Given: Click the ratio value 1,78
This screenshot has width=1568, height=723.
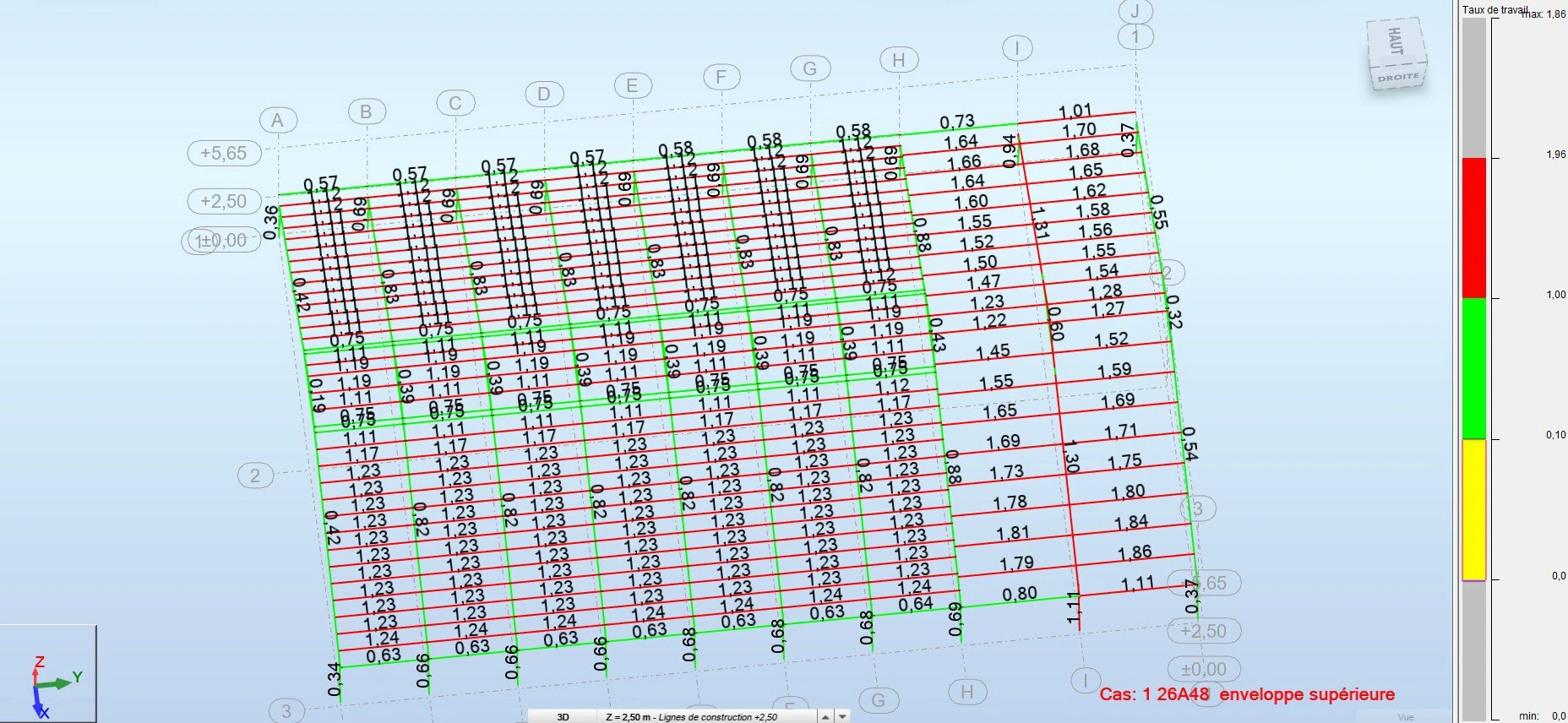Looking at the screenshot, I should coord(1010,503).
